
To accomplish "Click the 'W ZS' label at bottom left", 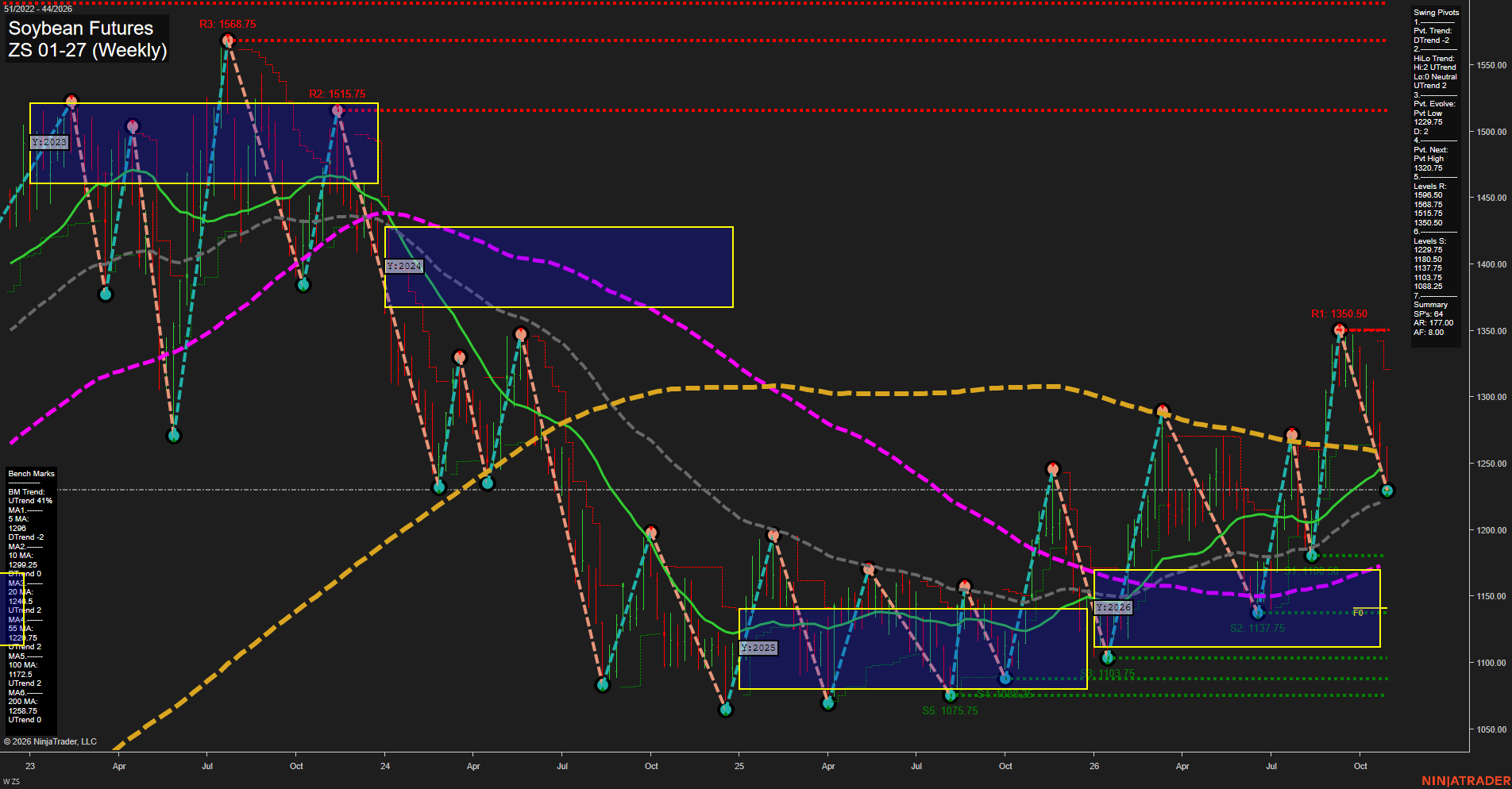I will point(11,782).
